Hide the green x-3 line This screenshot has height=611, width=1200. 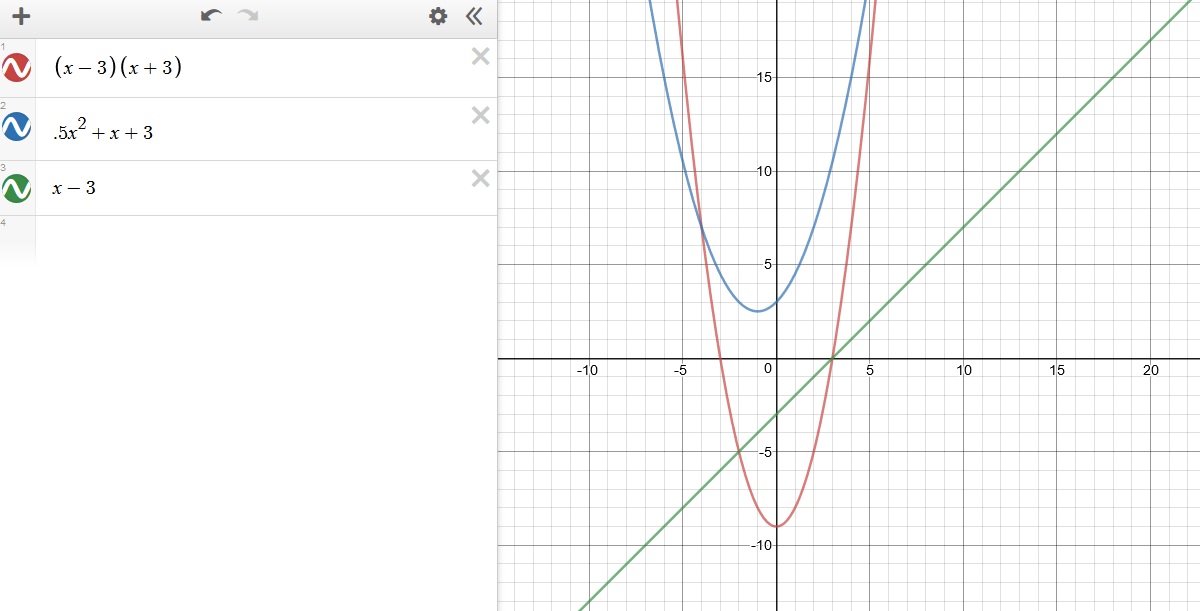[17, 188]
